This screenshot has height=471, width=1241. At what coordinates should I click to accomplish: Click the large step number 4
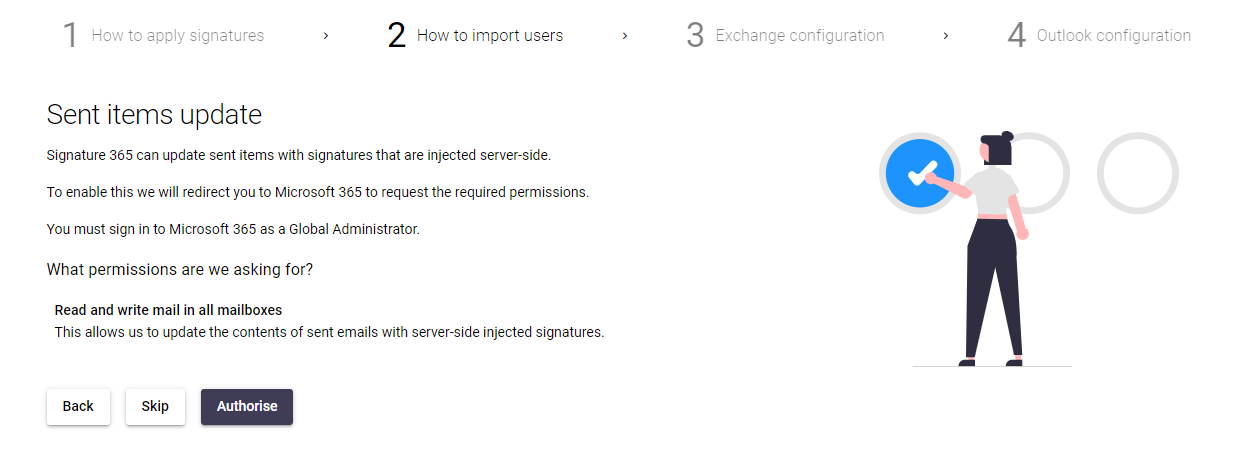pyautogui.click(x=1017, y=36)
